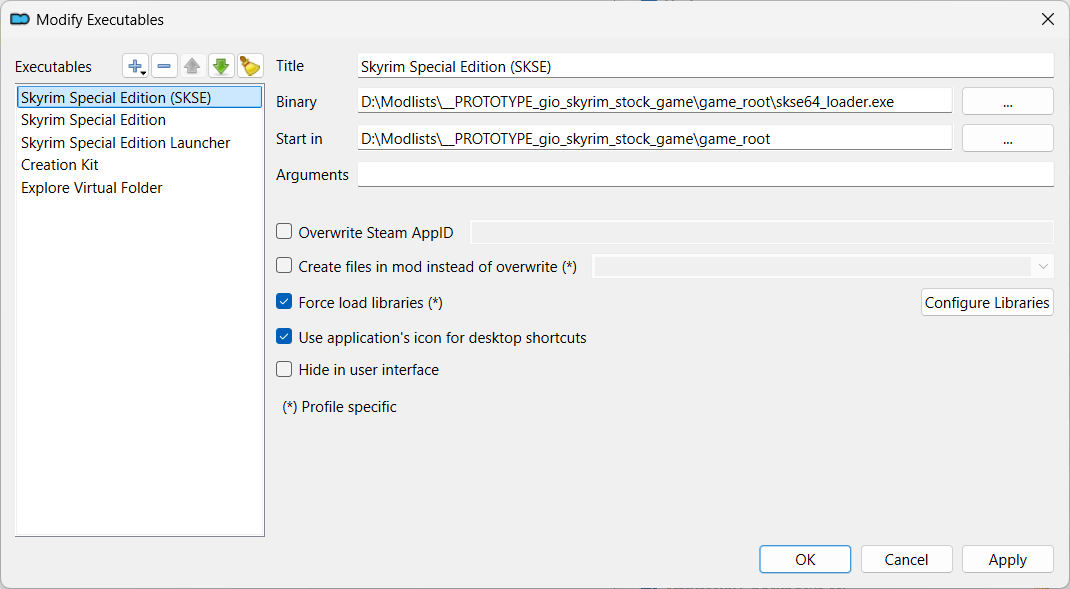Confirm changes with OK button
The width and height of the screenshot is (1070, 589).
click(805, 560)
